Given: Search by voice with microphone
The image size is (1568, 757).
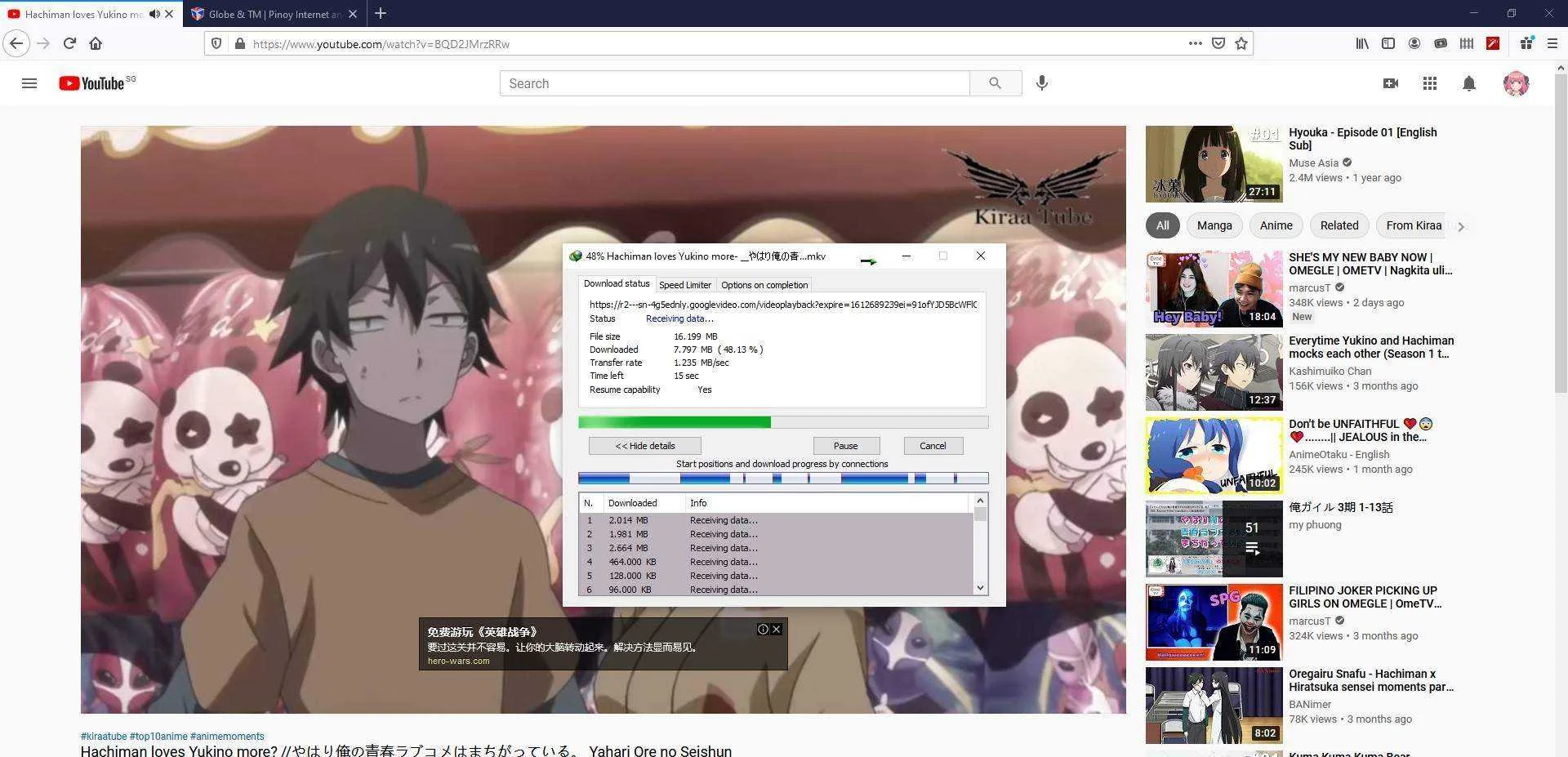Looking at the screenshot, I should click(1041, 83).
